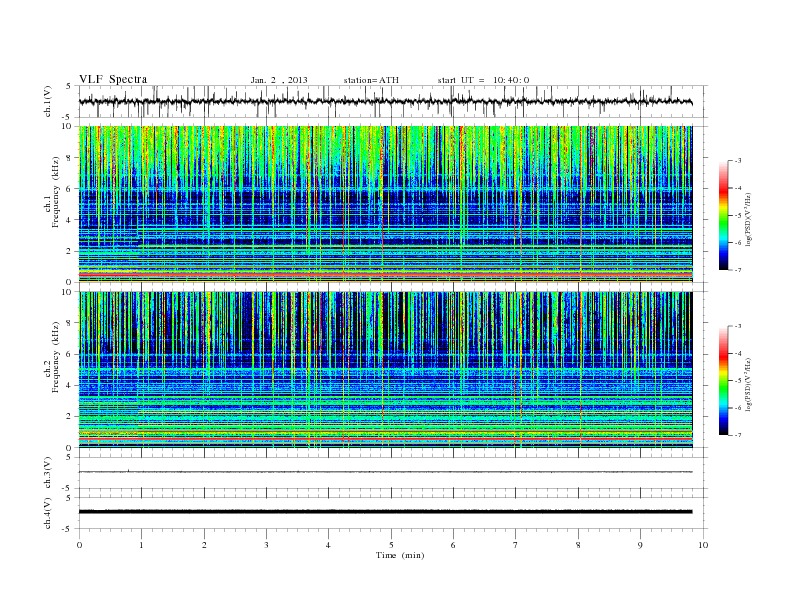
Task: Click the "4" tick on the time axis
Action: (x=328, y=545)
